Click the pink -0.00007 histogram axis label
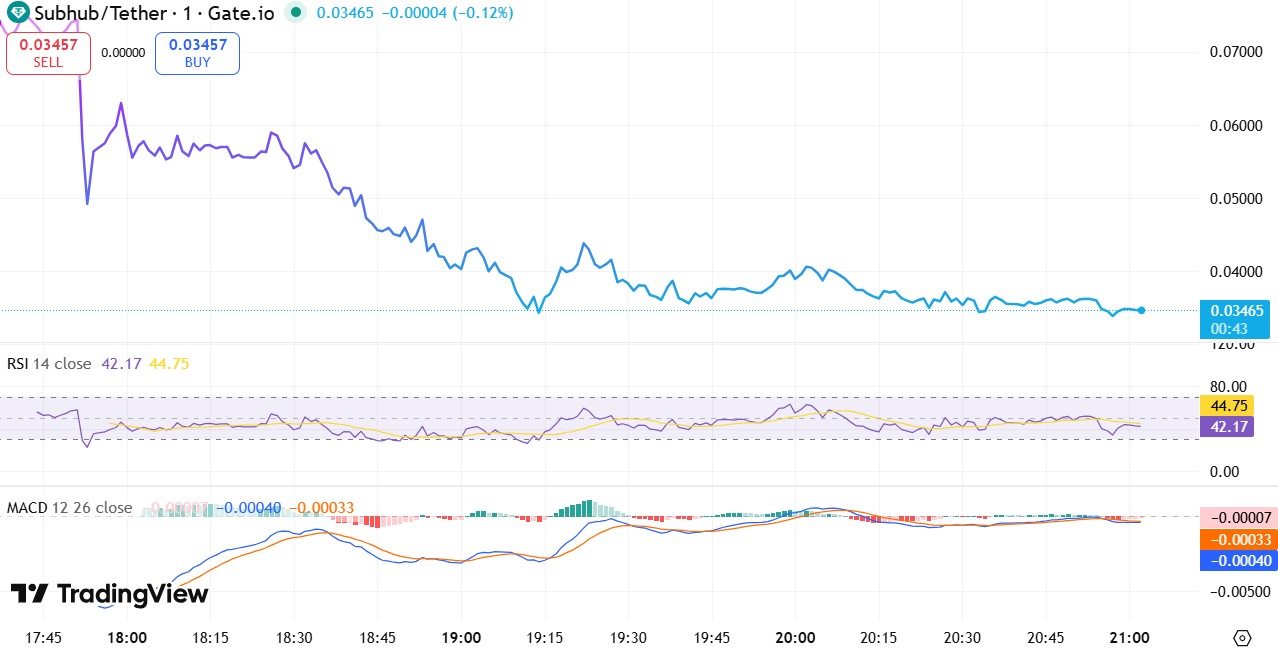This screenshot has height=648, width=1278. [x=1236, y=518]
